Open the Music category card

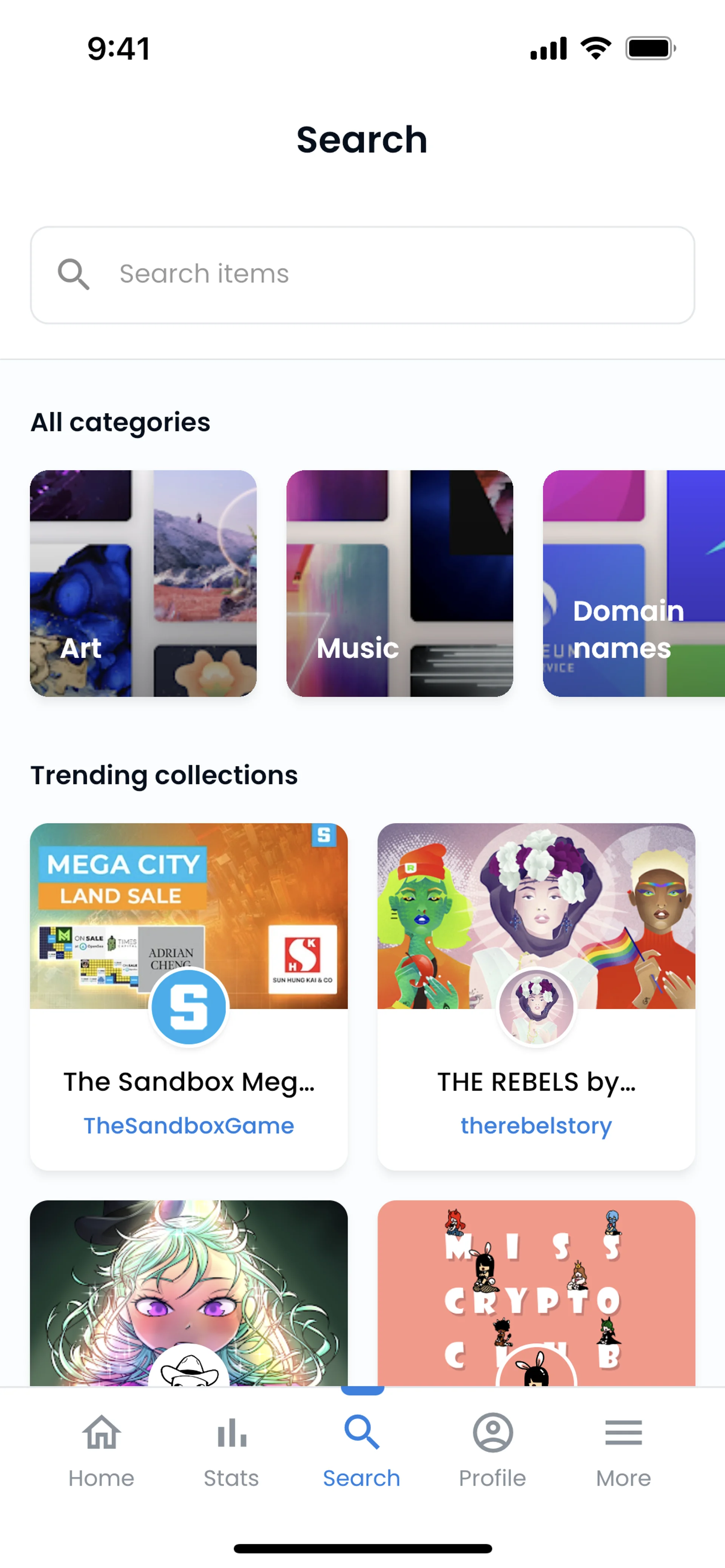tap(400, 583)
